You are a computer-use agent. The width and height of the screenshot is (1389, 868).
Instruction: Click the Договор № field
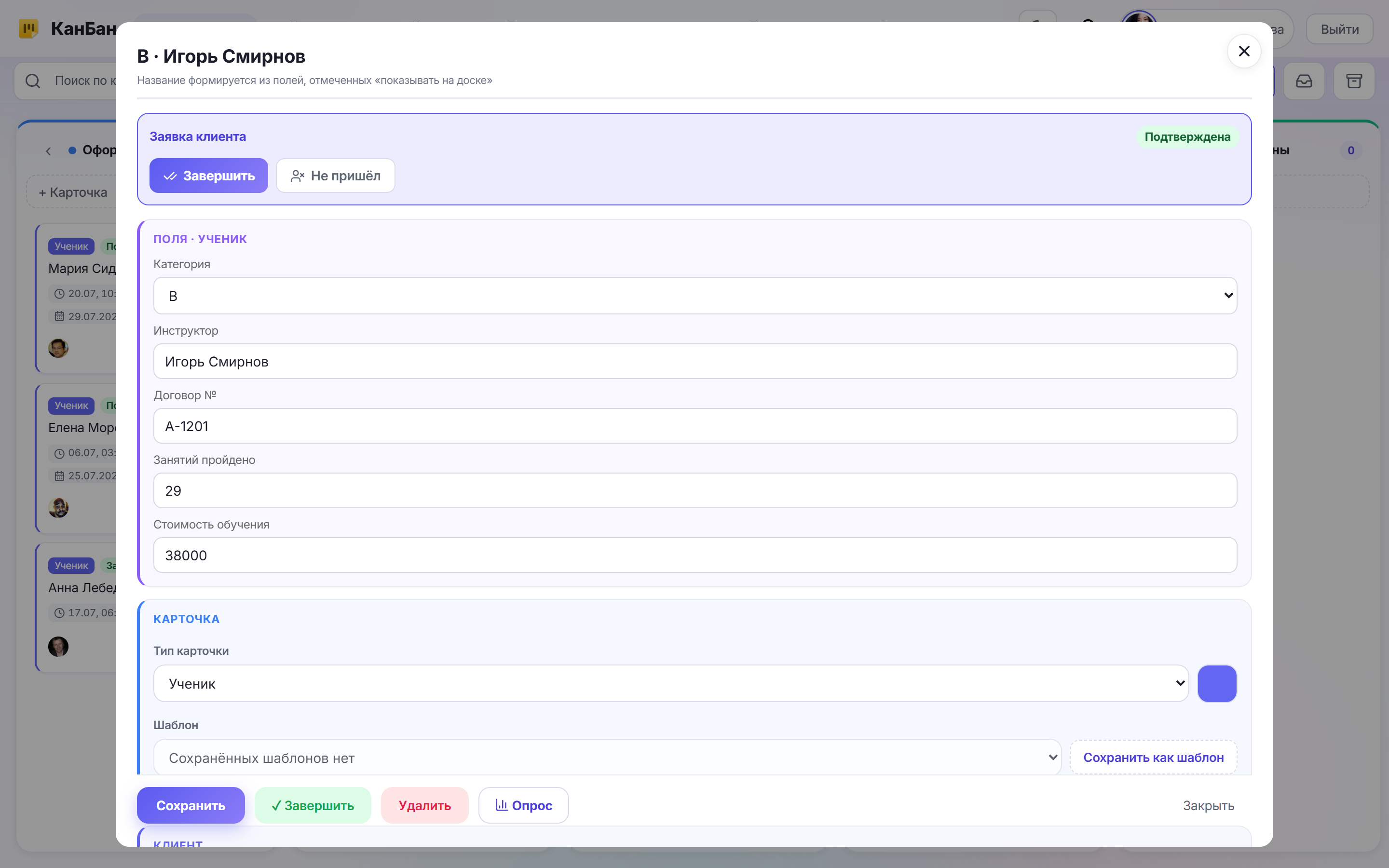[695, 426]
